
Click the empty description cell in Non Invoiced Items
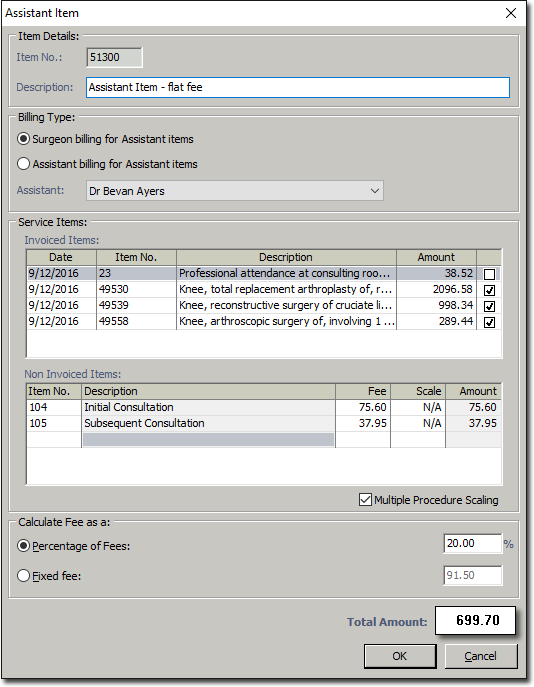pos(209,439)
